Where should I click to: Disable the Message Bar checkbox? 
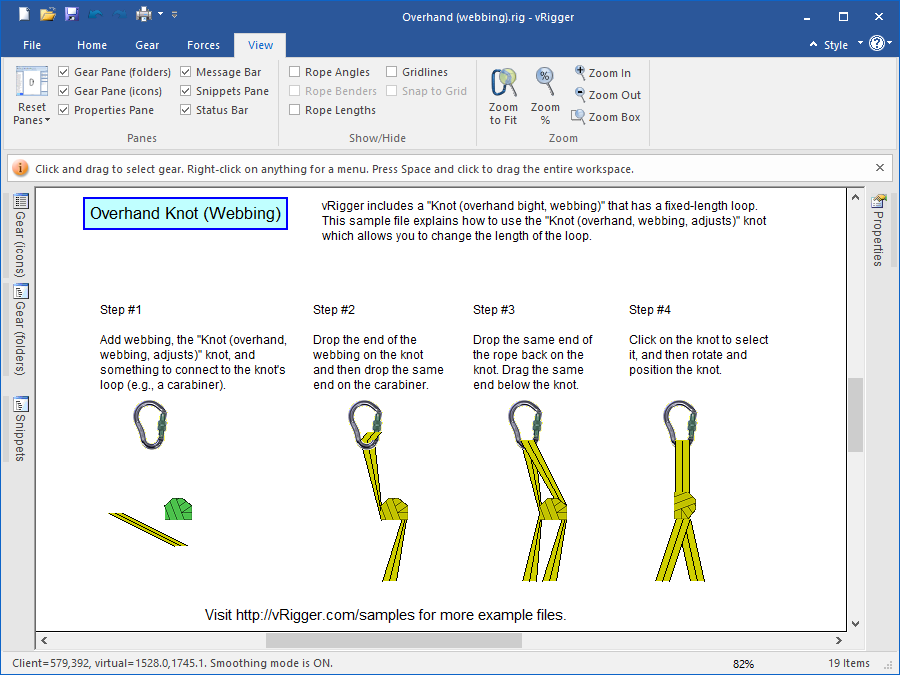[185, 71]
